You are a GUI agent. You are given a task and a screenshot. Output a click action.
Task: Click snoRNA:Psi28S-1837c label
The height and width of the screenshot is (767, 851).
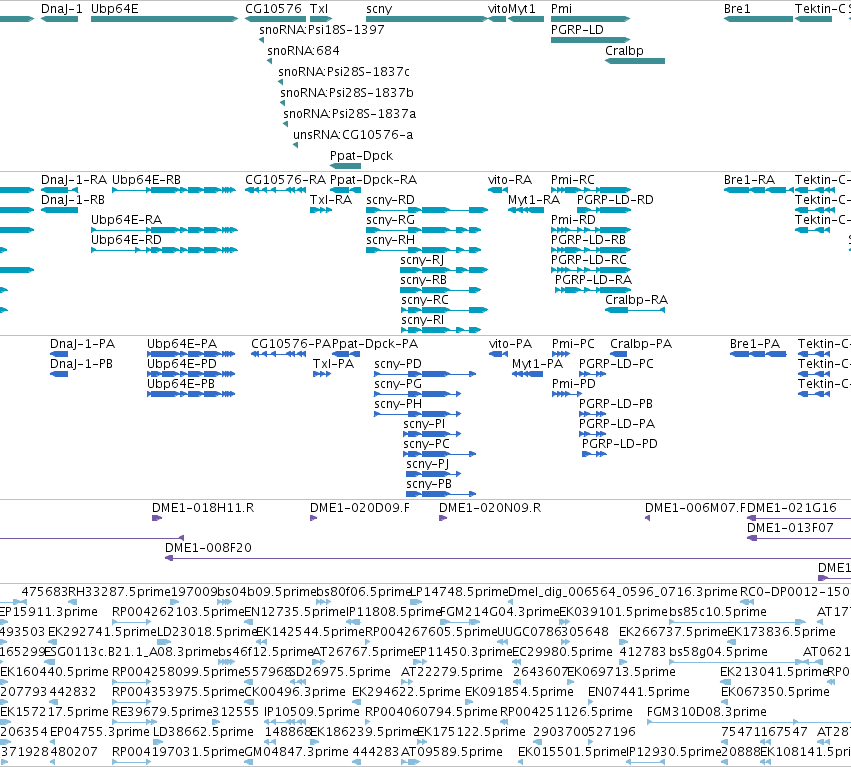point(344,72)
